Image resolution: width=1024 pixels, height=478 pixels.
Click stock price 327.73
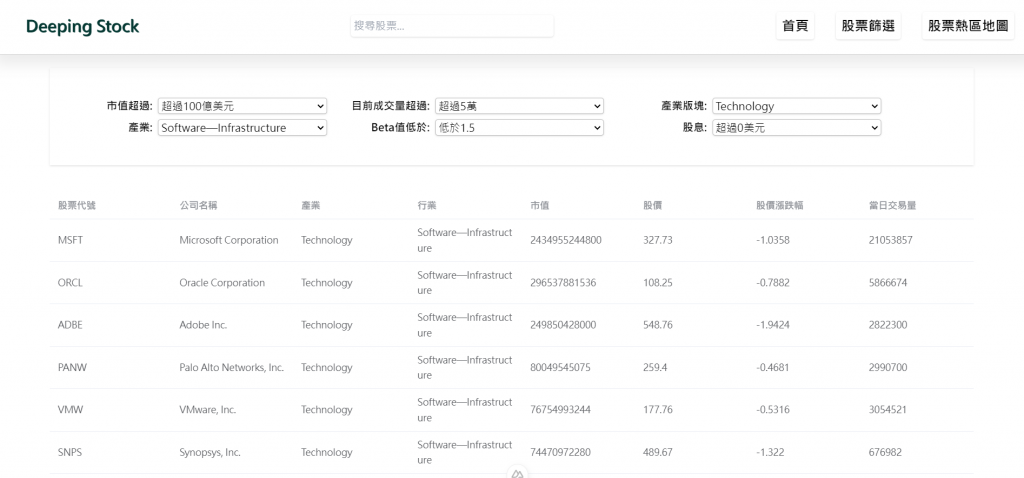[658, 240]
